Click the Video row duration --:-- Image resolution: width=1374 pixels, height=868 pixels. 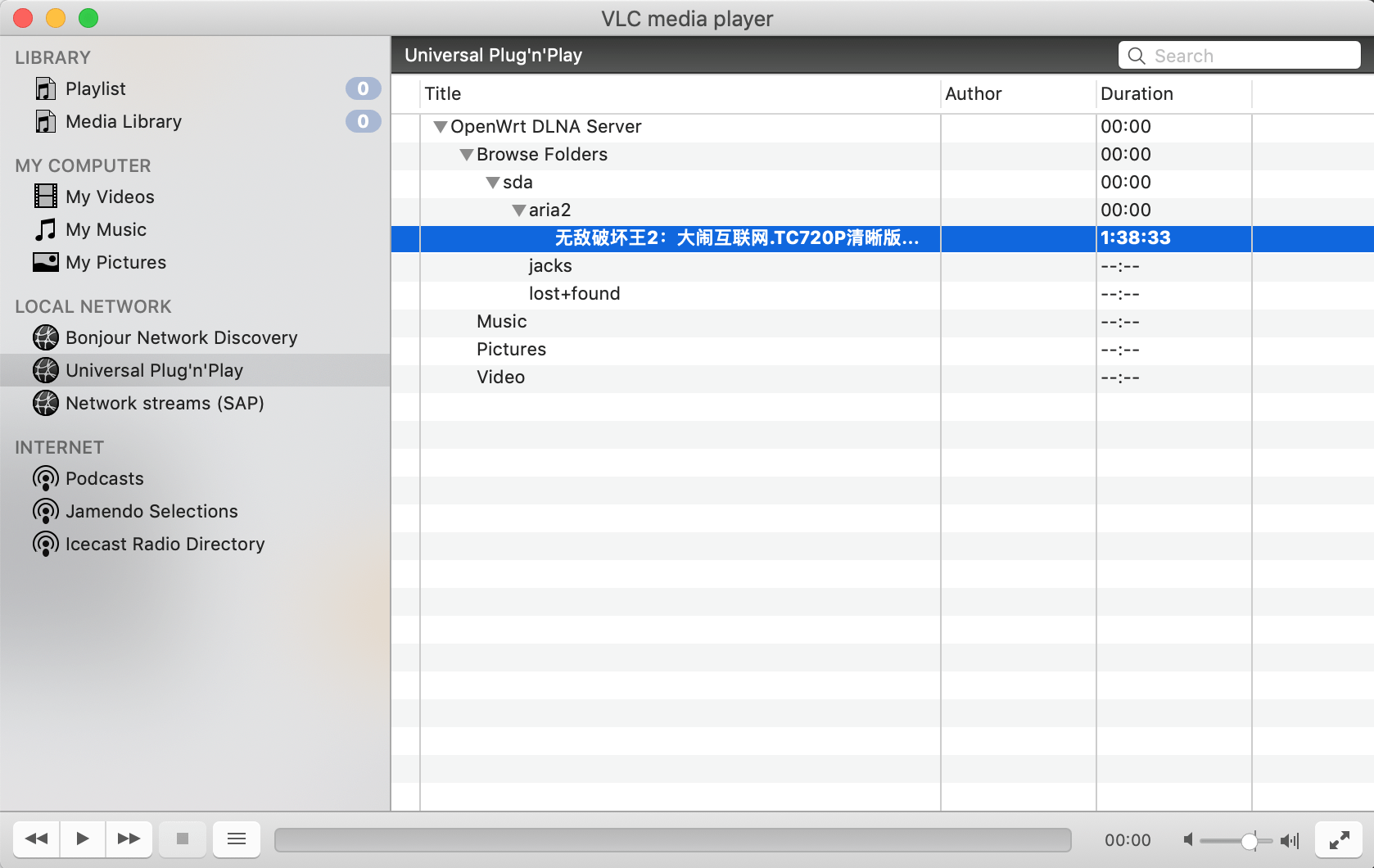(x=1120, y=378)
